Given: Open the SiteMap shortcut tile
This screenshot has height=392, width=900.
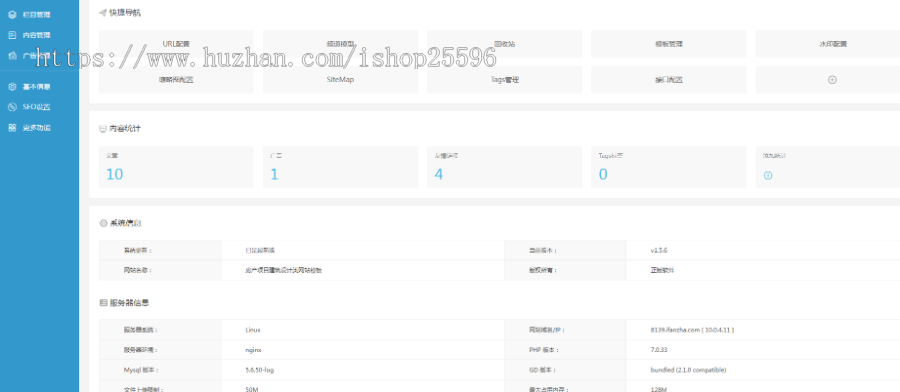Looking at the screenshot, I should tap(340, 80).
